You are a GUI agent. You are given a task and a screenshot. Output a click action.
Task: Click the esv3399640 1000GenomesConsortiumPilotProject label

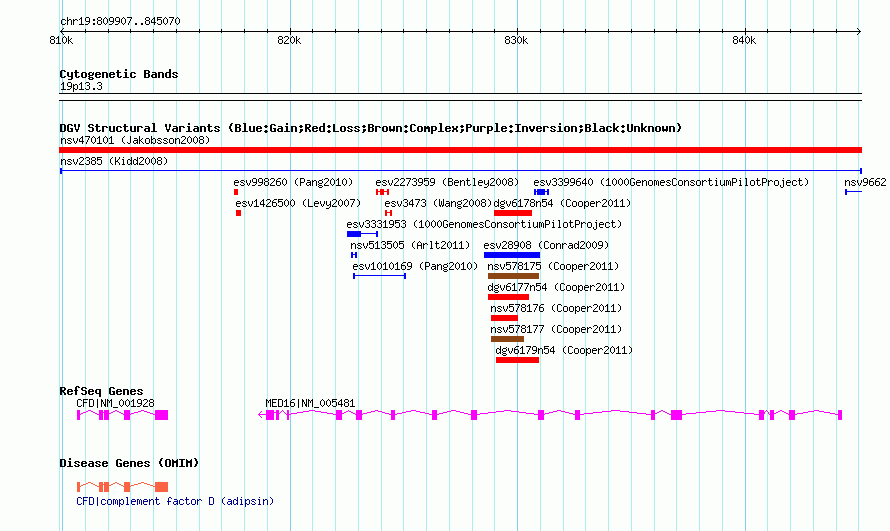(671, 182)
